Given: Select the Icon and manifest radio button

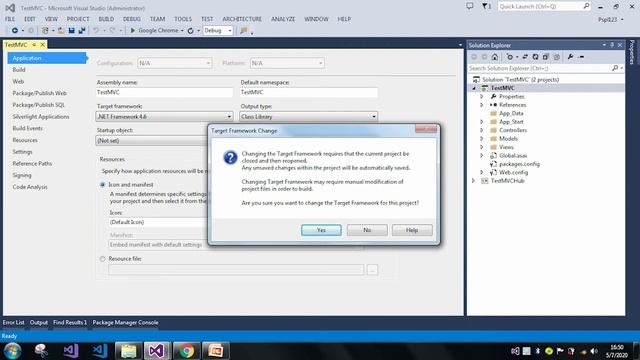Looking at the screenshot, I should (102, 184).
